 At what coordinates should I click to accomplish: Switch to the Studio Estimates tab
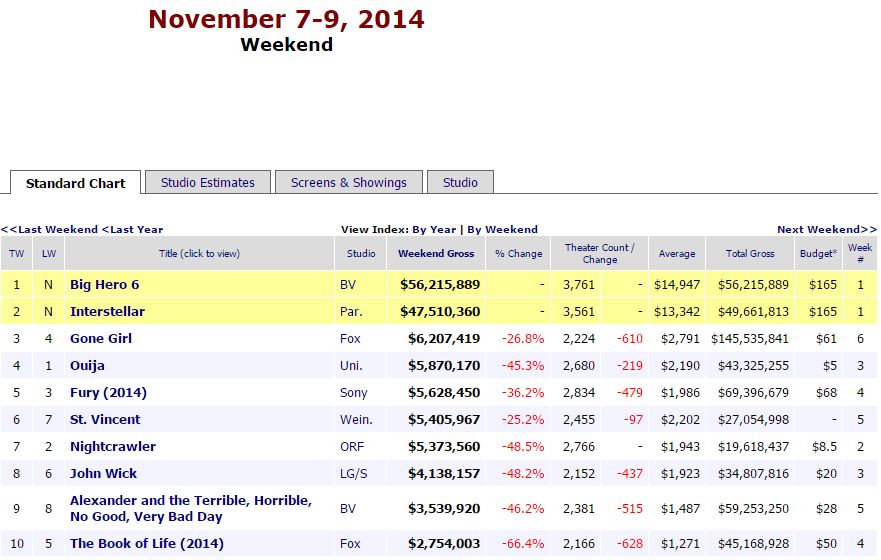(208, 182)
